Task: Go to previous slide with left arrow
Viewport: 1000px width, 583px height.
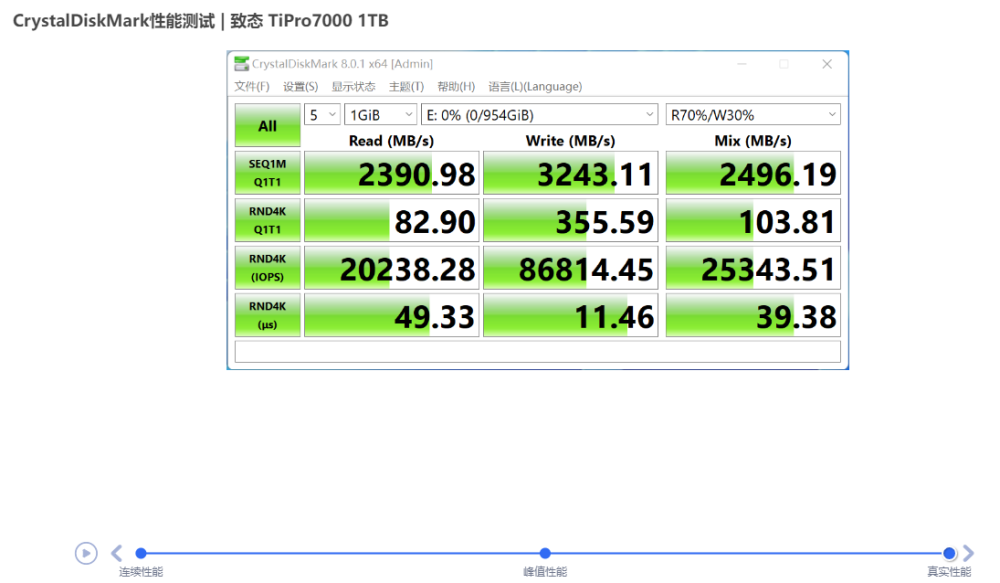Action: 116,553
